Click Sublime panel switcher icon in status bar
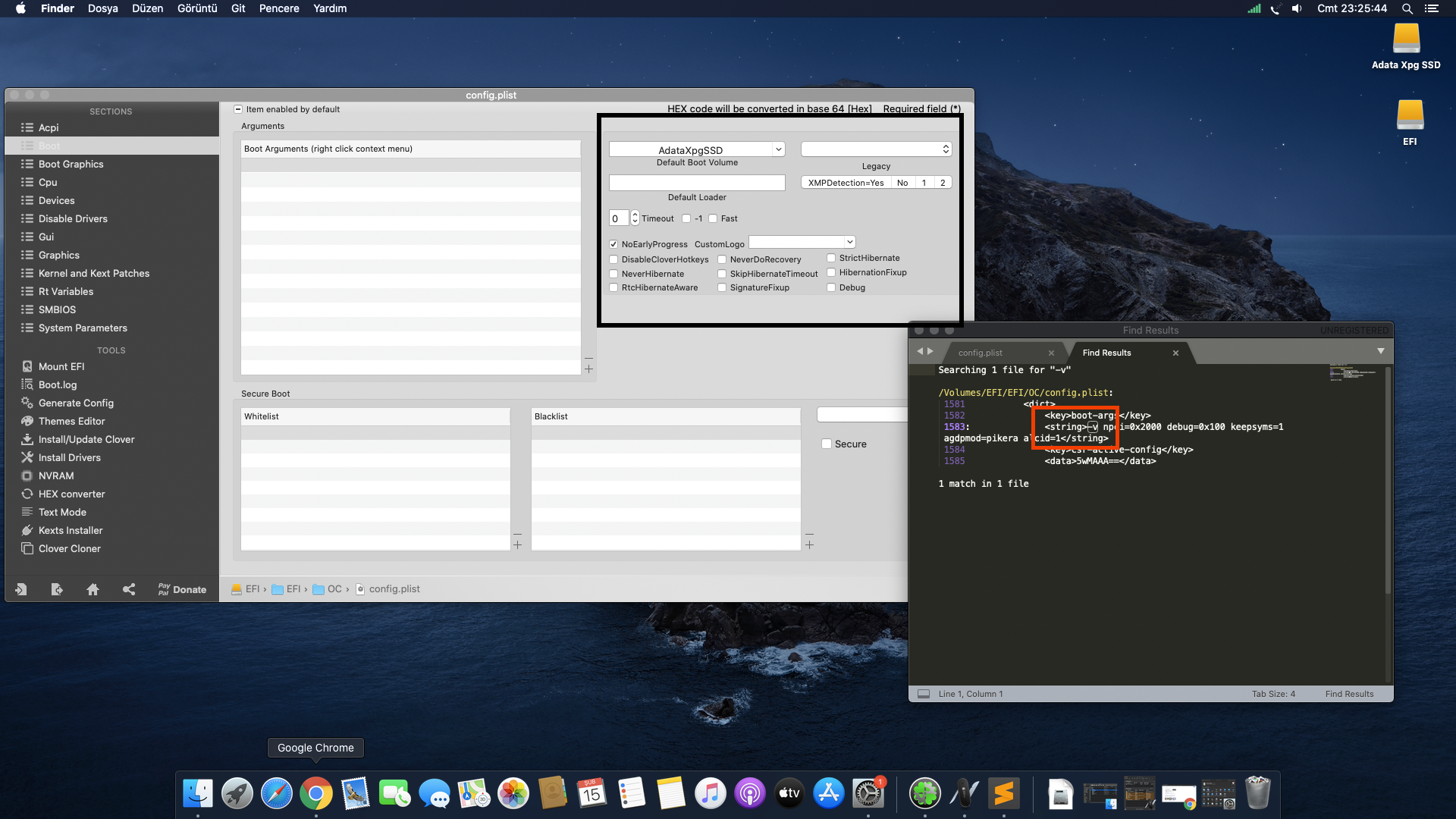The image size is (1456, 819). 923,694
